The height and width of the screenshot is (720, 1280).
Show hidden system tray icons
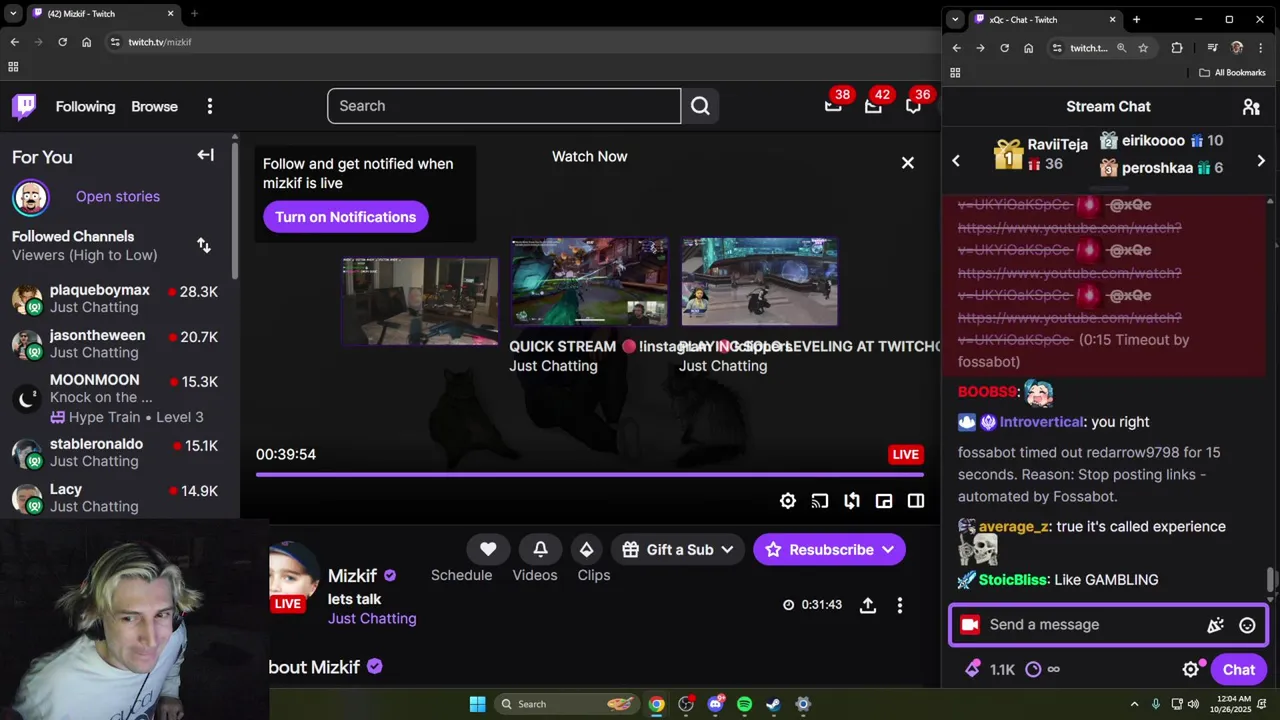click(x=1134, y=704)
